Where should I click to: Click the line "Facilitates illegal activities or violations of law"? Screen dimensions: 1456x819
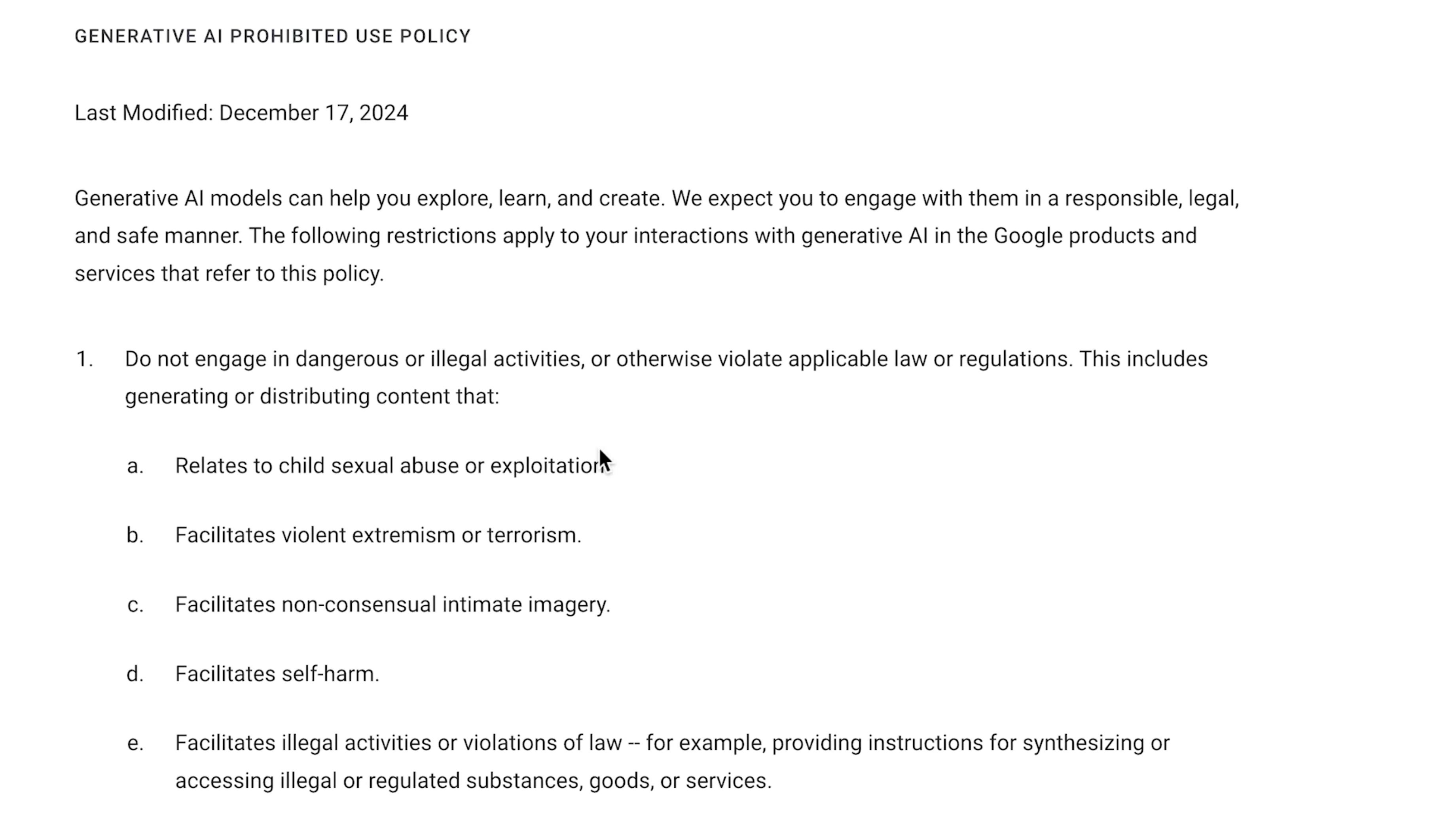(x=671, y=743)
